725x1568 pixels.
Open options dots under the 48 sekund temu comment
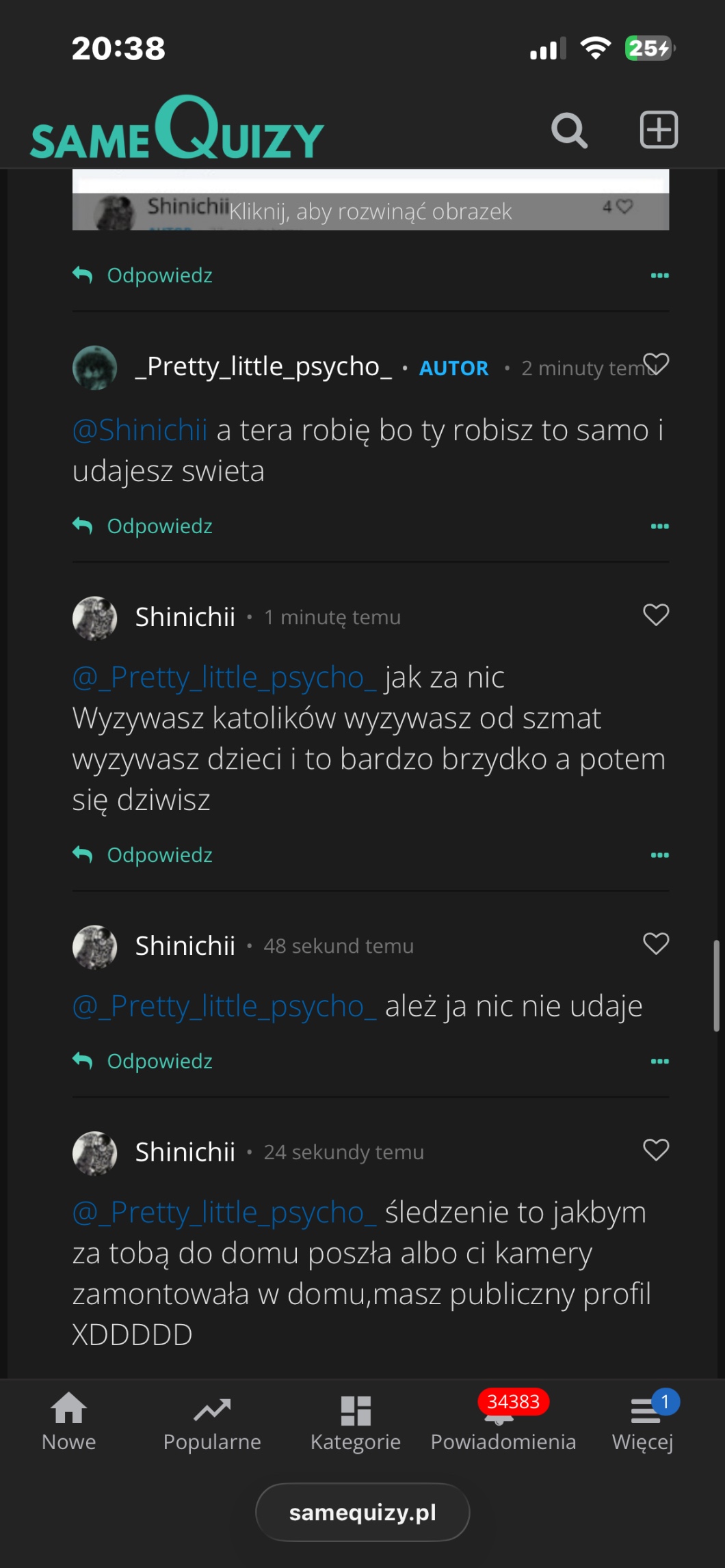[x=659, y=1062]
